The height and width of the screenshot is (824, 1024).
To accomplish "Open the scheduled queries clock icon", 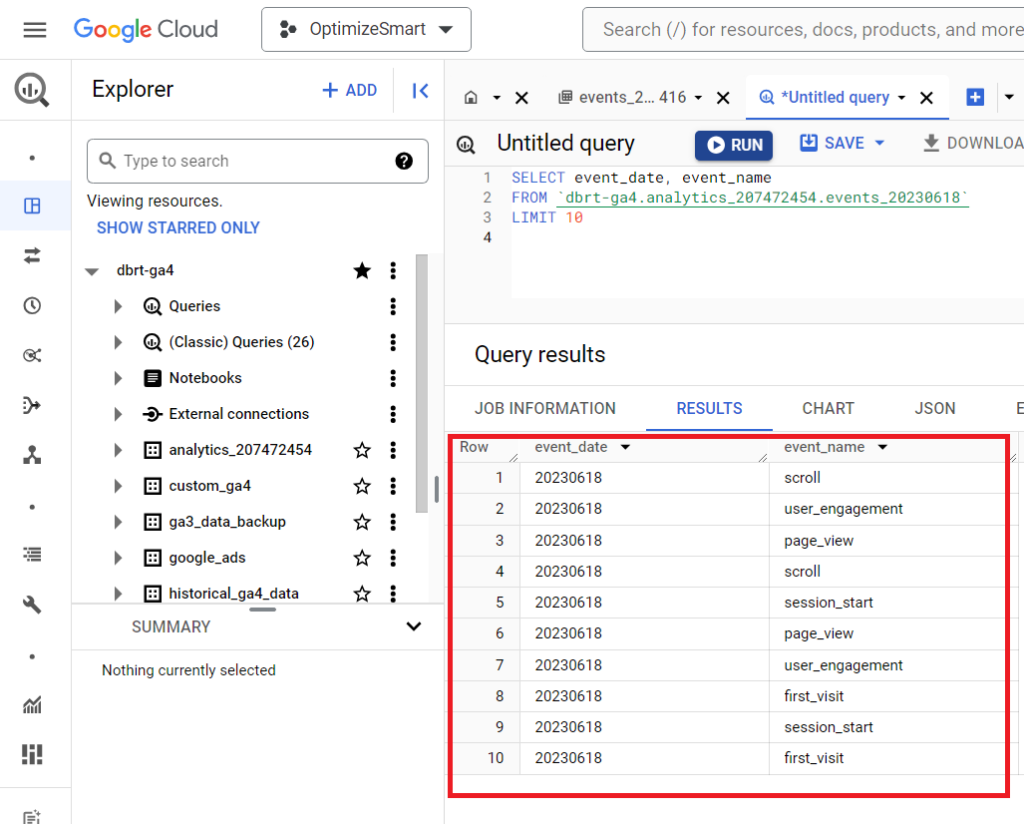I will pyautogui.click(x=33, y=305).
